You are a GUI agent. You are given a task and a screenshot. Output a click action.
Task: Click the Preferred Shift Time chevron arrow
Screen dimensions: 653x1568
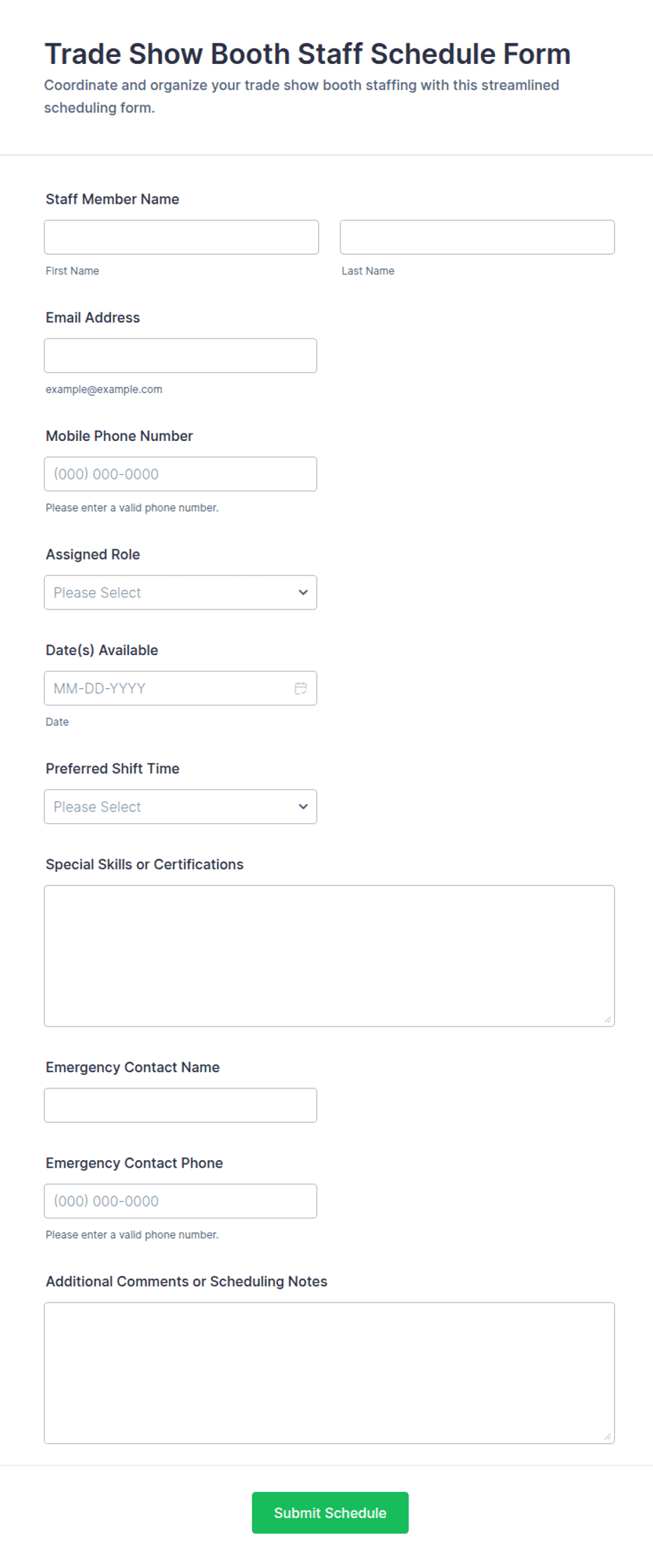point(303,807)
